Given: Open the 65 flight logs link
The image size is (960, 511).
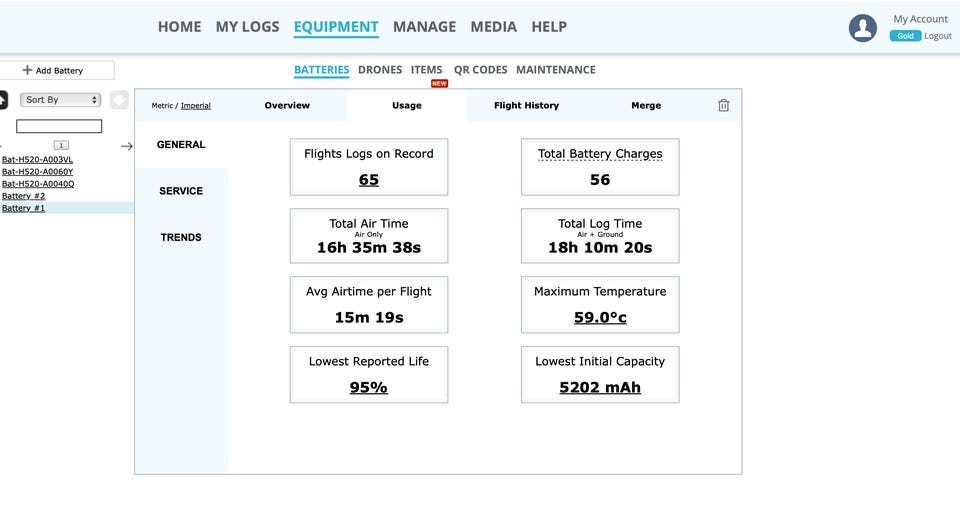Looking at the screenshot, I should click(x=369, y=180).
